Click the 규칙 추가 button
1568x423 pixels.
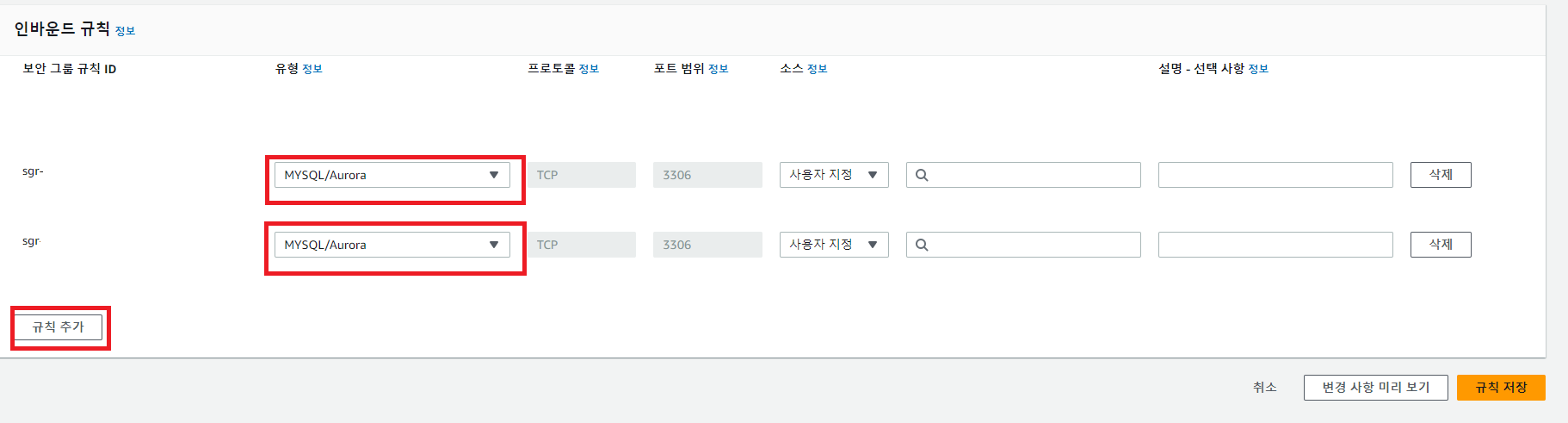tap(59, 327)
